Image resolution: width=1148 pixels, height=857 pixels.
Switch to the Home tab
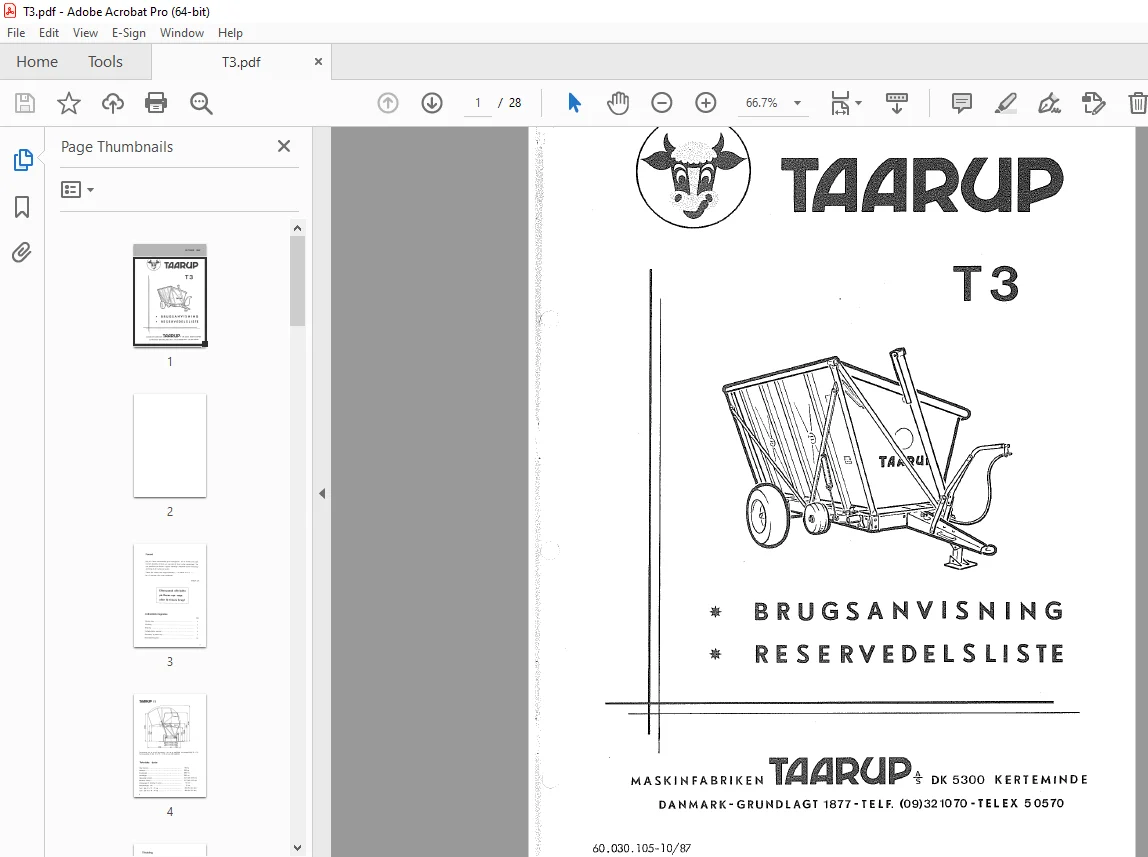pos(37,62)
